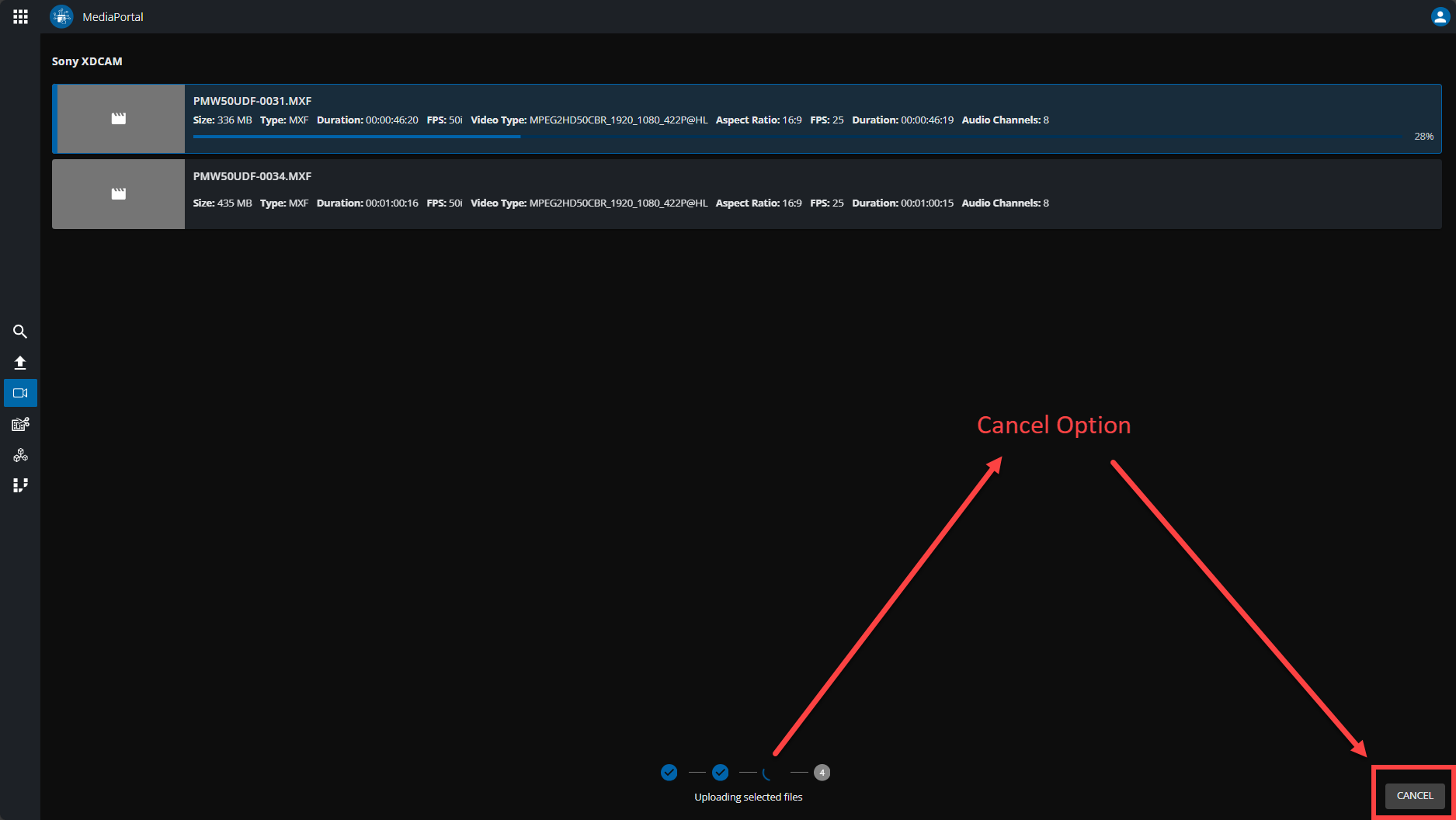Open Search from the sidebar

tap(20, 332)
